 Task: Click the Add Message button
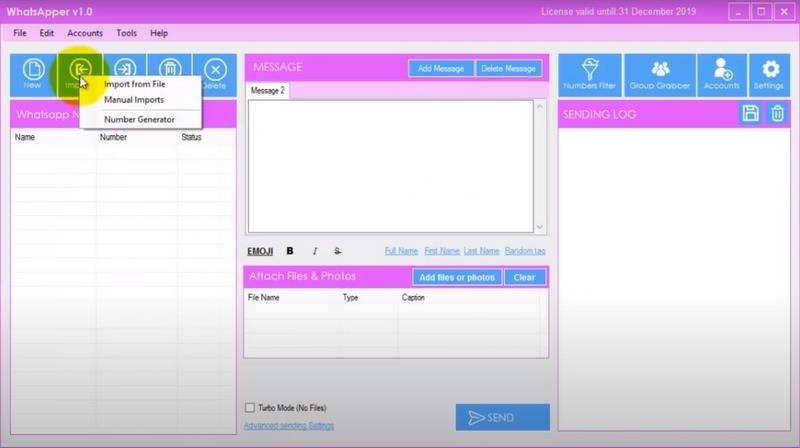click(x=441, y=68)
